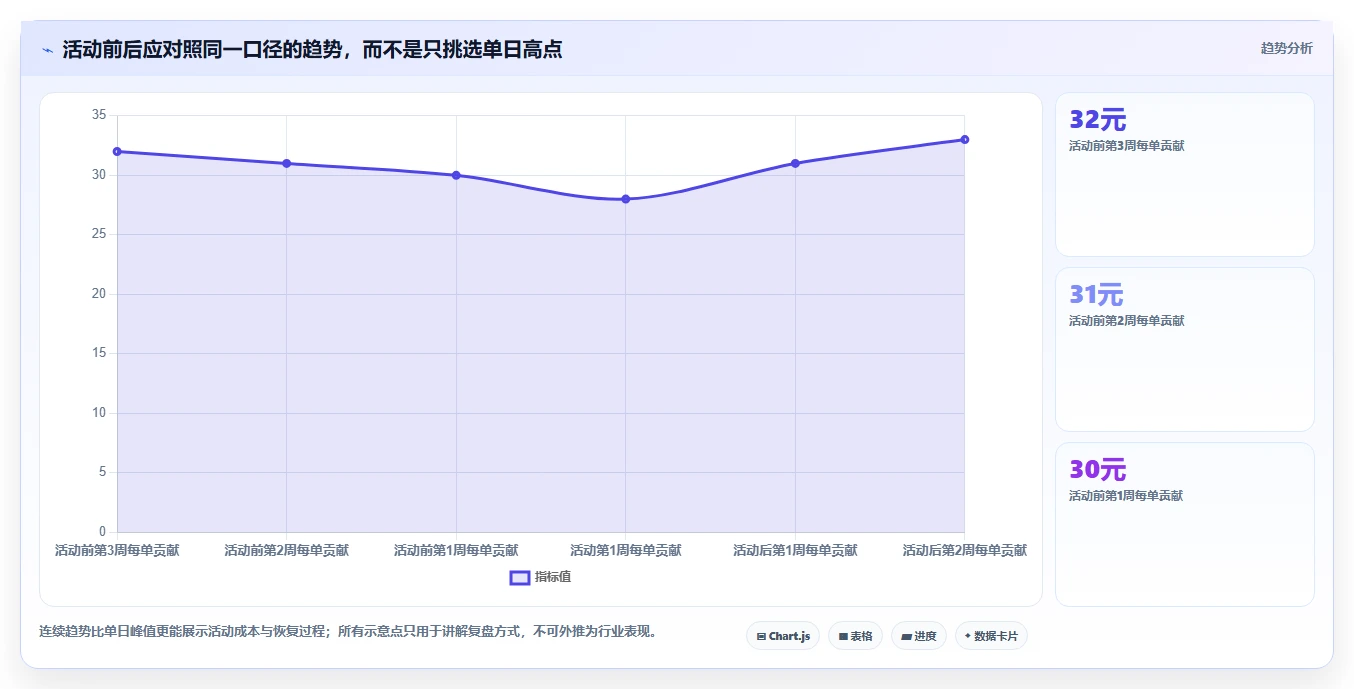Select the 活动第1周每单贡献 data point

point(626,199)
